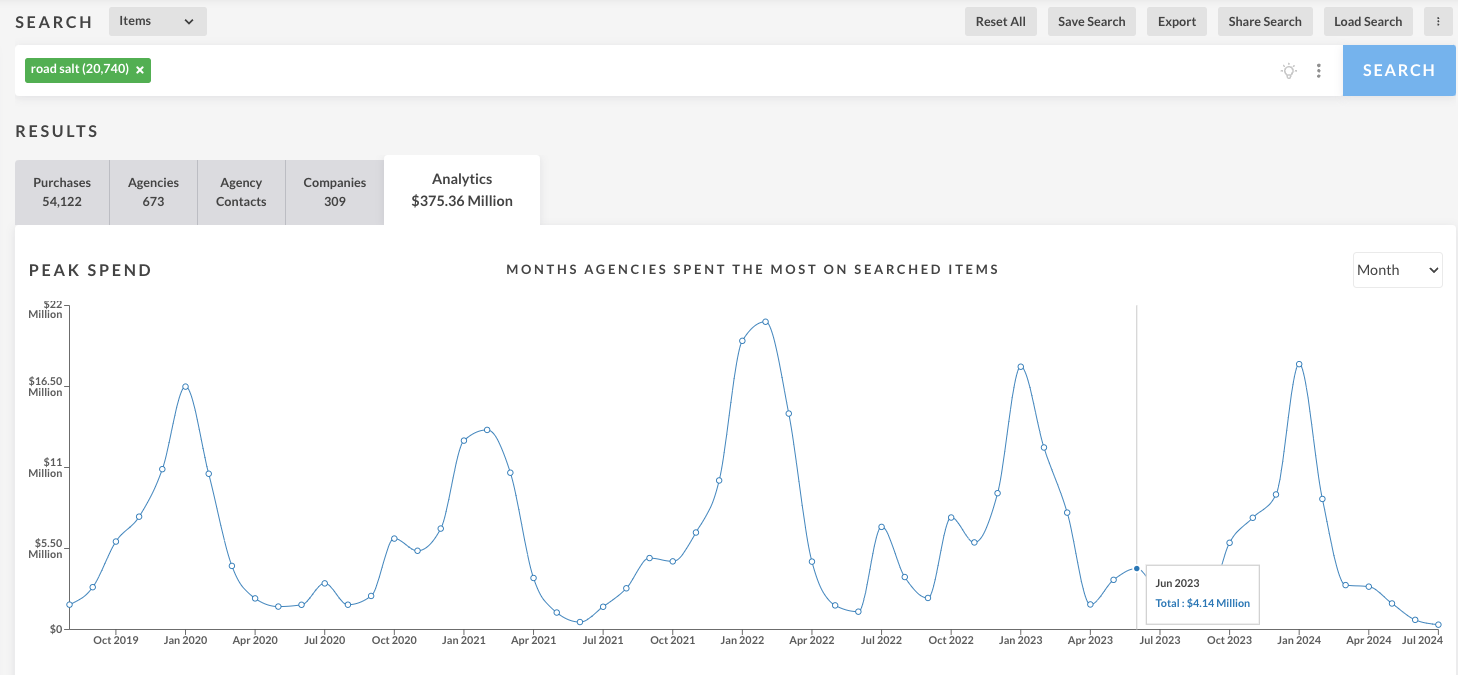1458x675 pixels.
Task: Click the blue SEARCH button
Action: point(1398,70)
